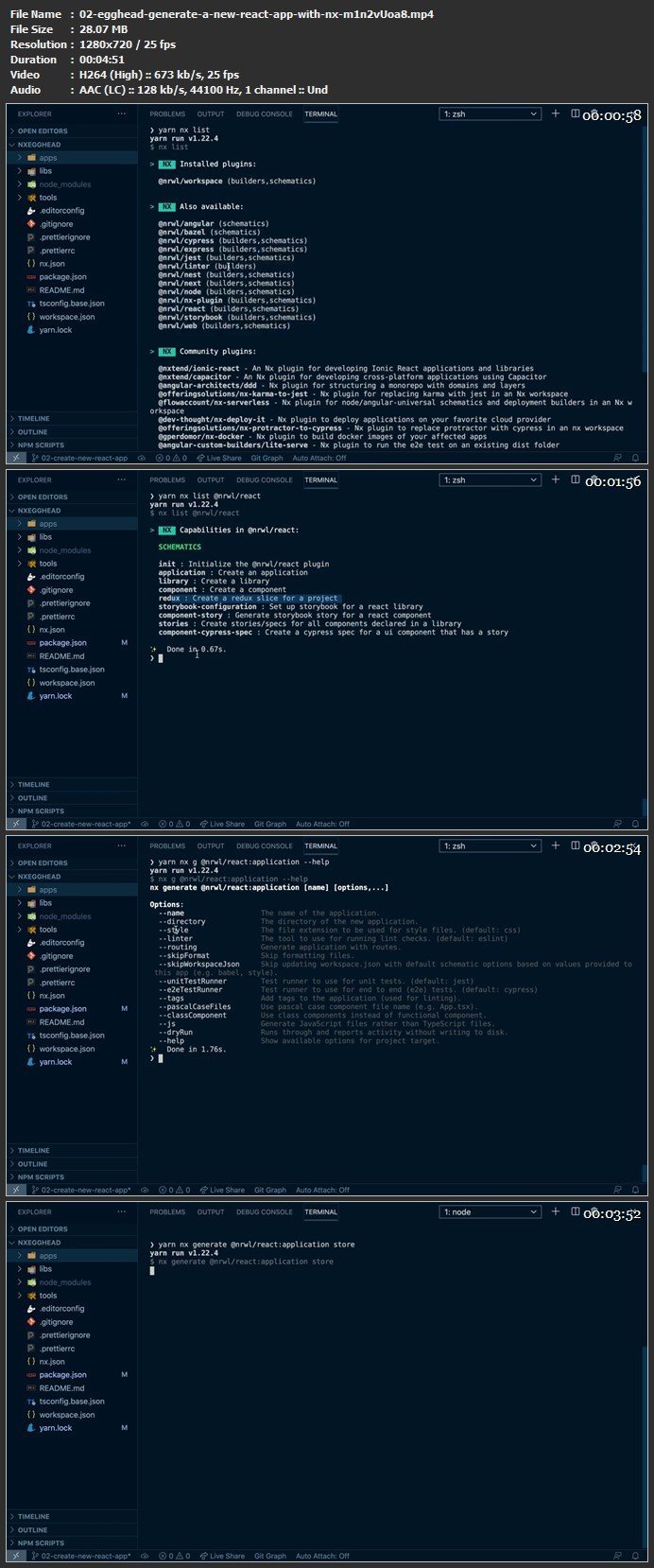Open the '1: zsh' terminal dropdown in 00:00:58 frame

click(x=490, y=113)
